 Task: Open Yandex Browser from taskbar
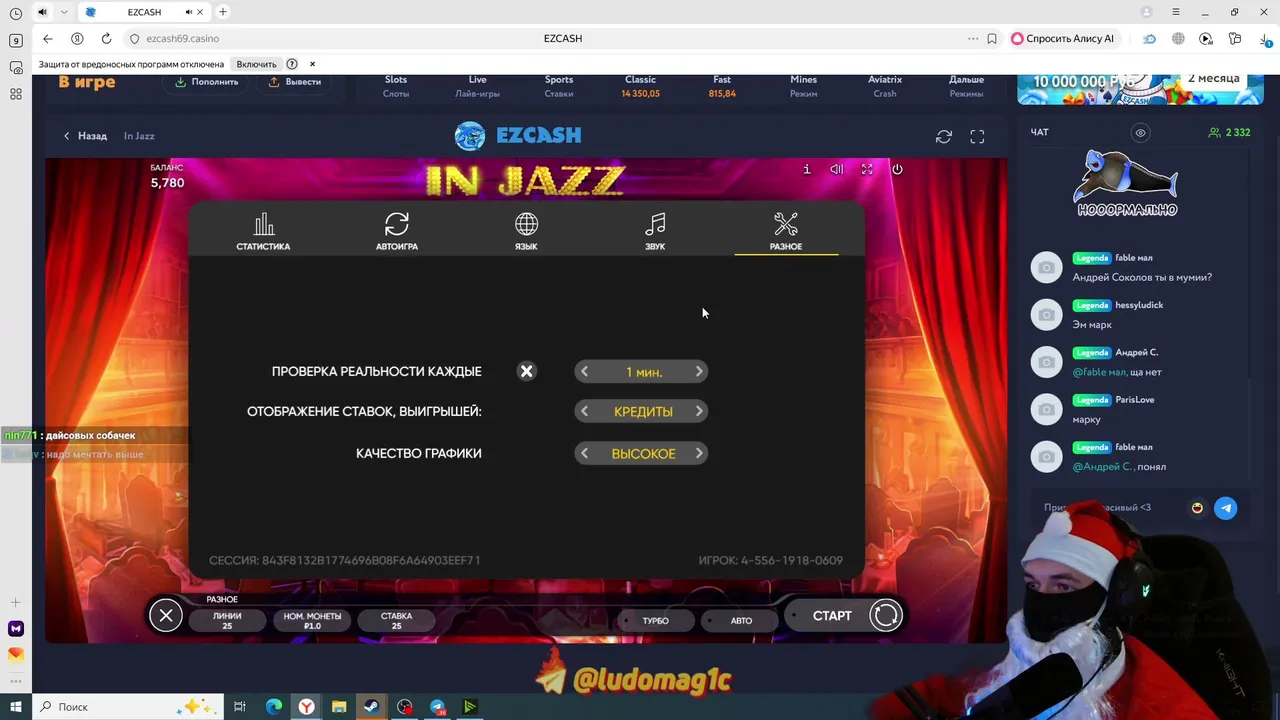[306, 707]
